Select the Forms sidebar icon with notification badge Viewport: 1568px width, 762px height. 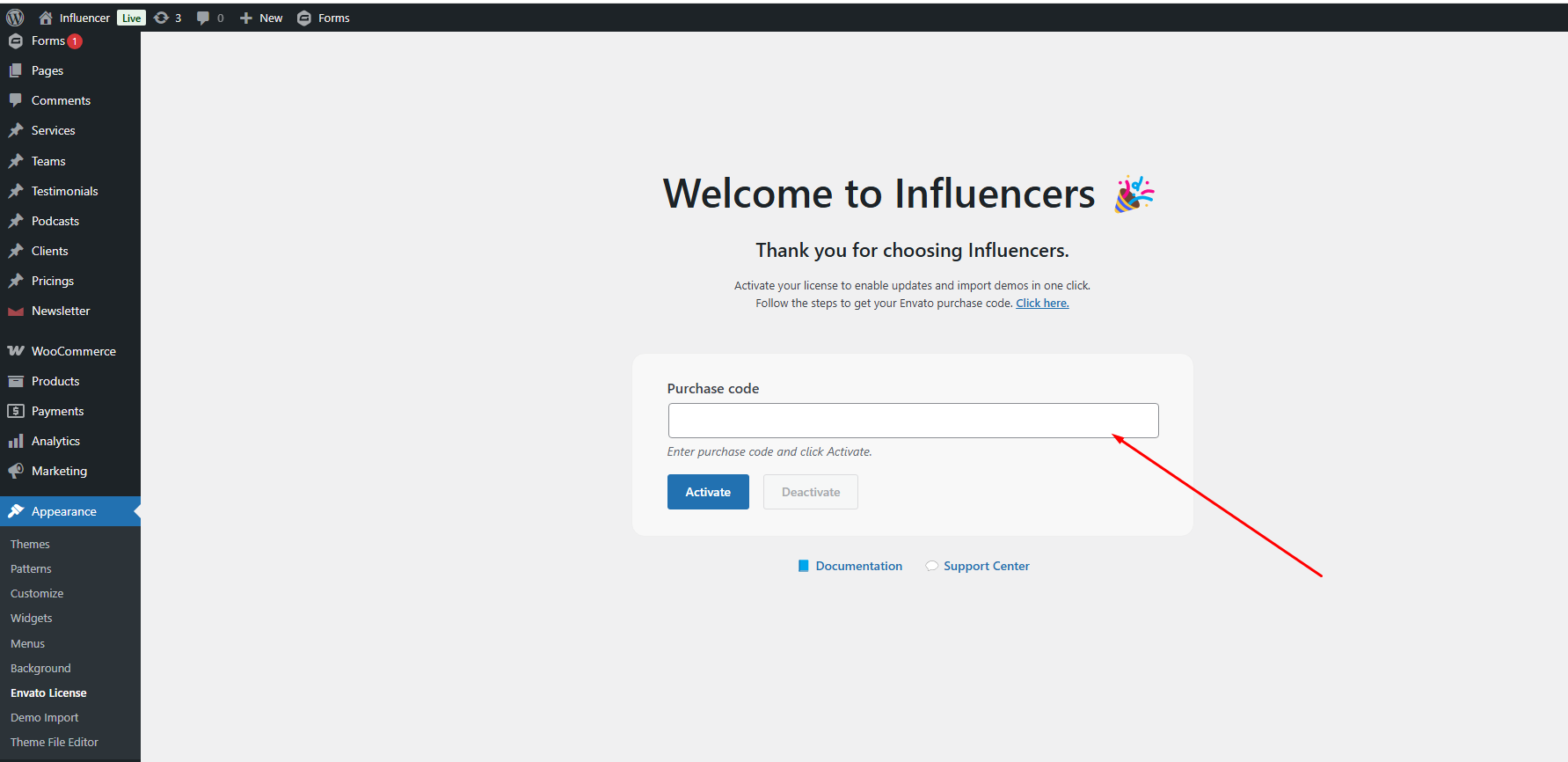pos(16,40)
